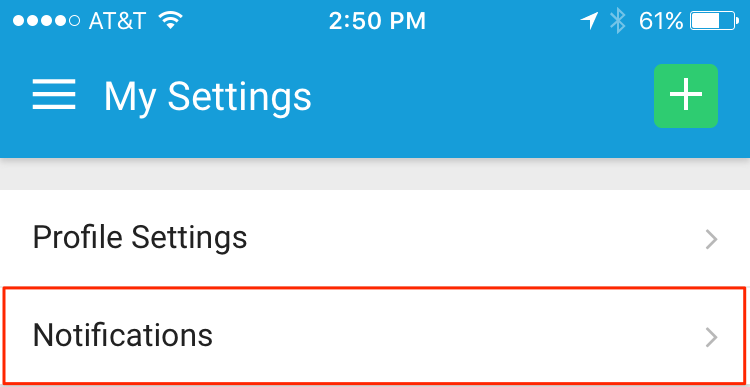The image size is (750, 387).
Task: Click the battery level icon
Action: [714, 21]
